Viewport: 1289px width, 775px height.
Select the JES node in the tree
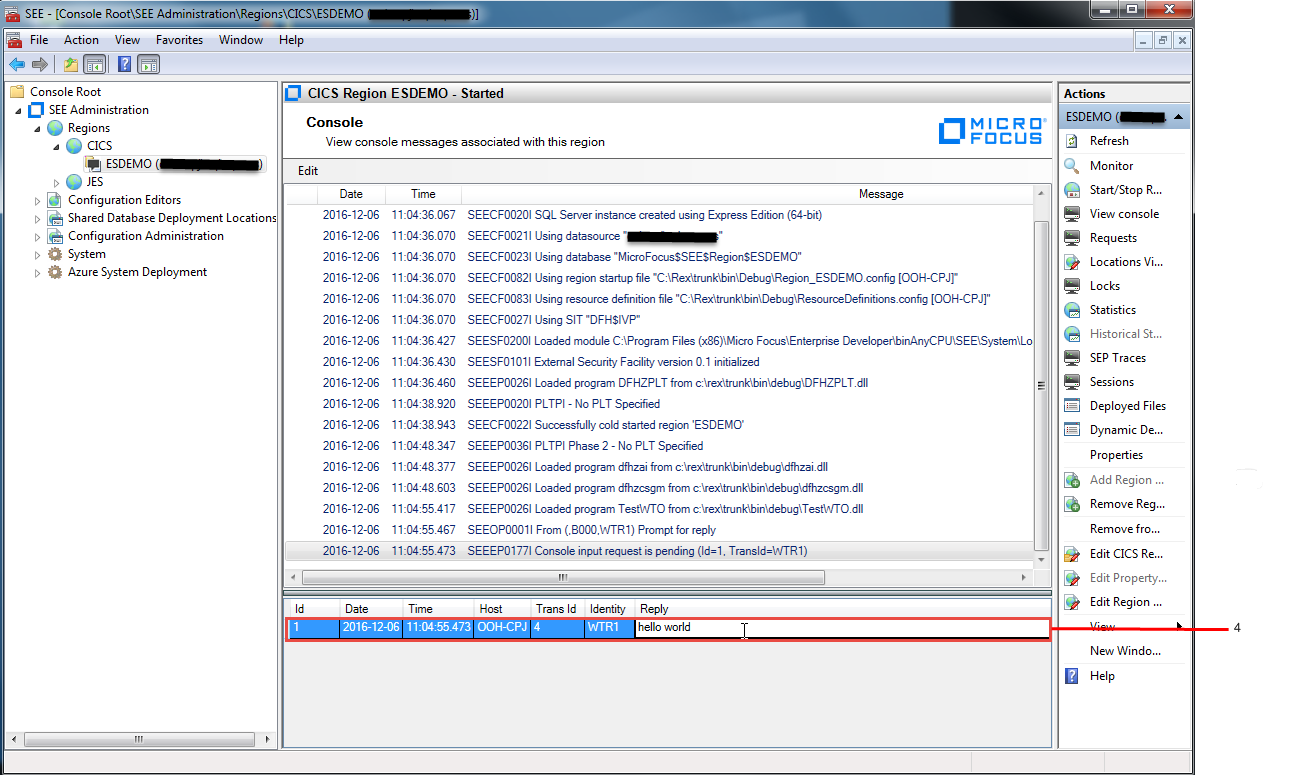tap(94, 182)
